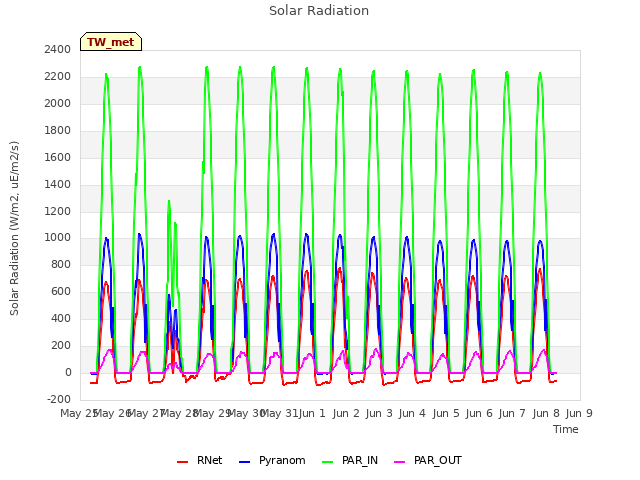Click the 1000 y-axis tick label

pyautogui.click(x=58, y=238)
